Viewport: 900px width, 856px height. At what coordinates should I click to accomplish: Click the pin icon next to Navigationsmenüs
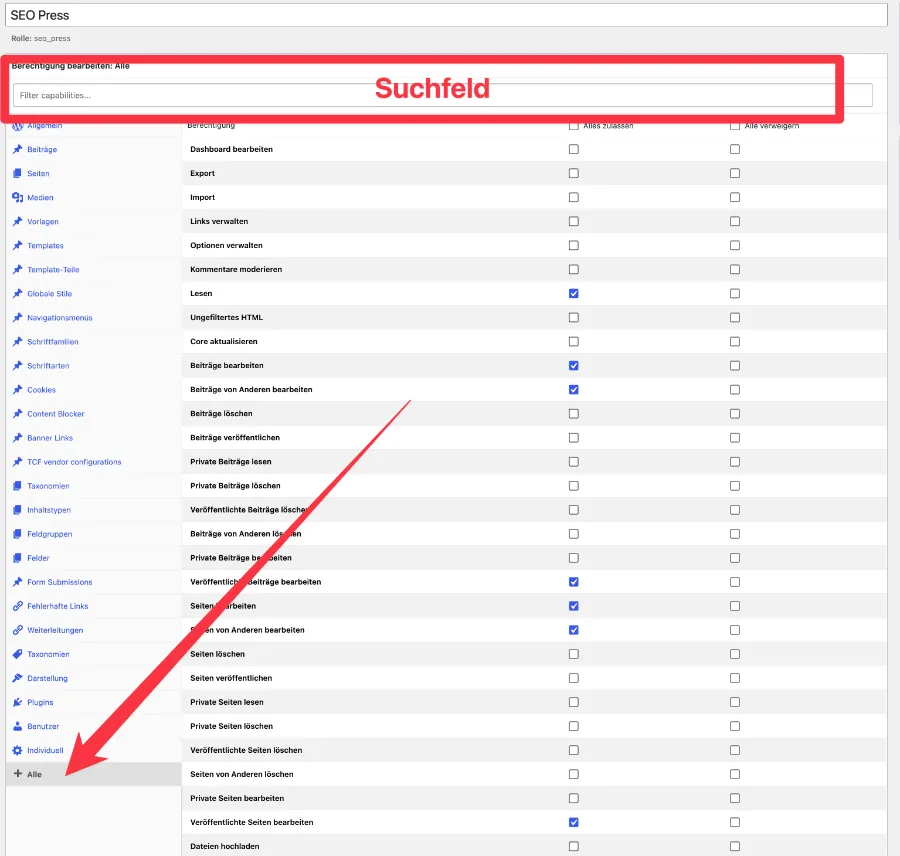17,317
